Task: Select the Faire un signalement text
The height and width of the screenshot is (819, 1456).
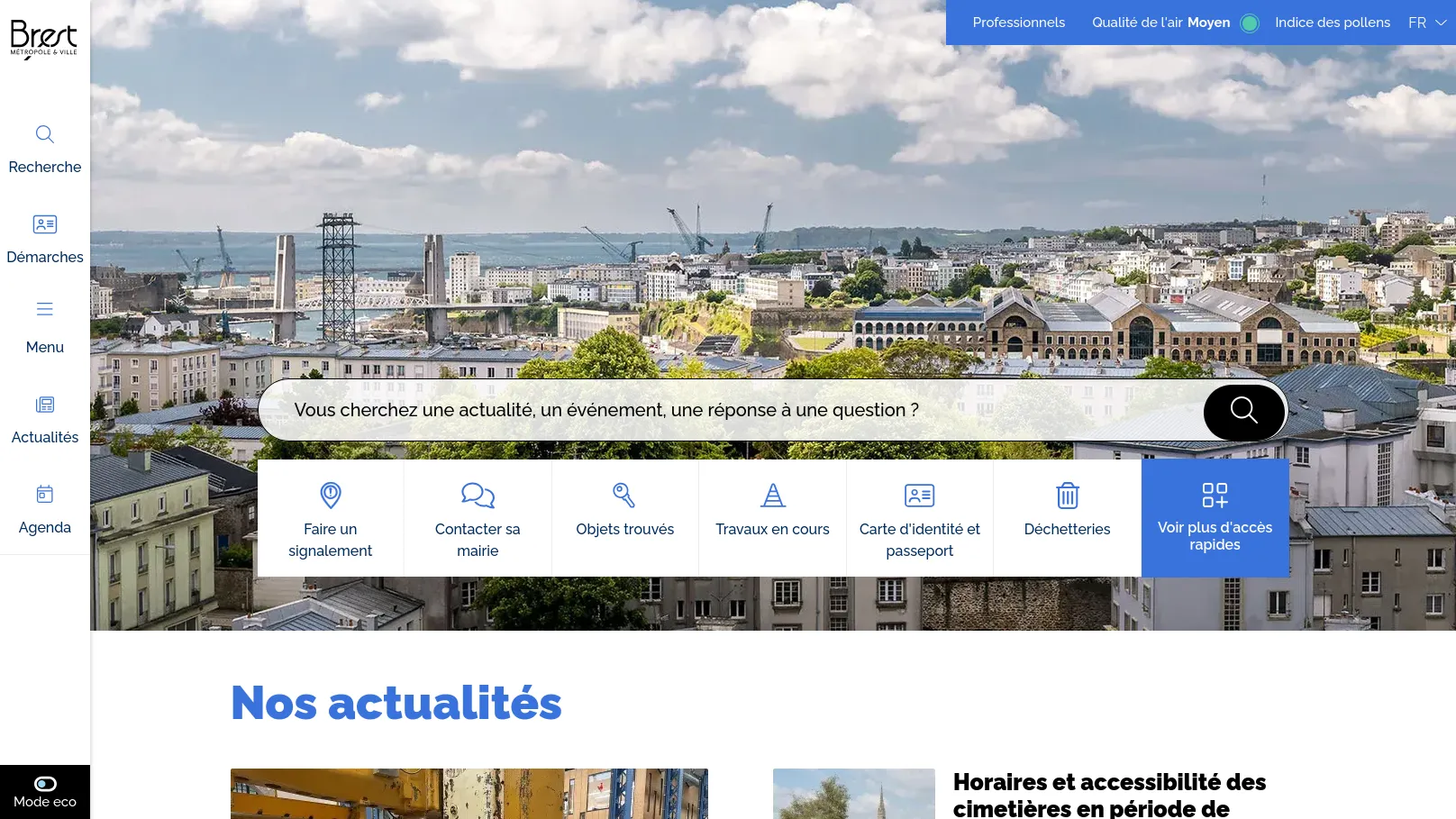Action: (331, 540)
